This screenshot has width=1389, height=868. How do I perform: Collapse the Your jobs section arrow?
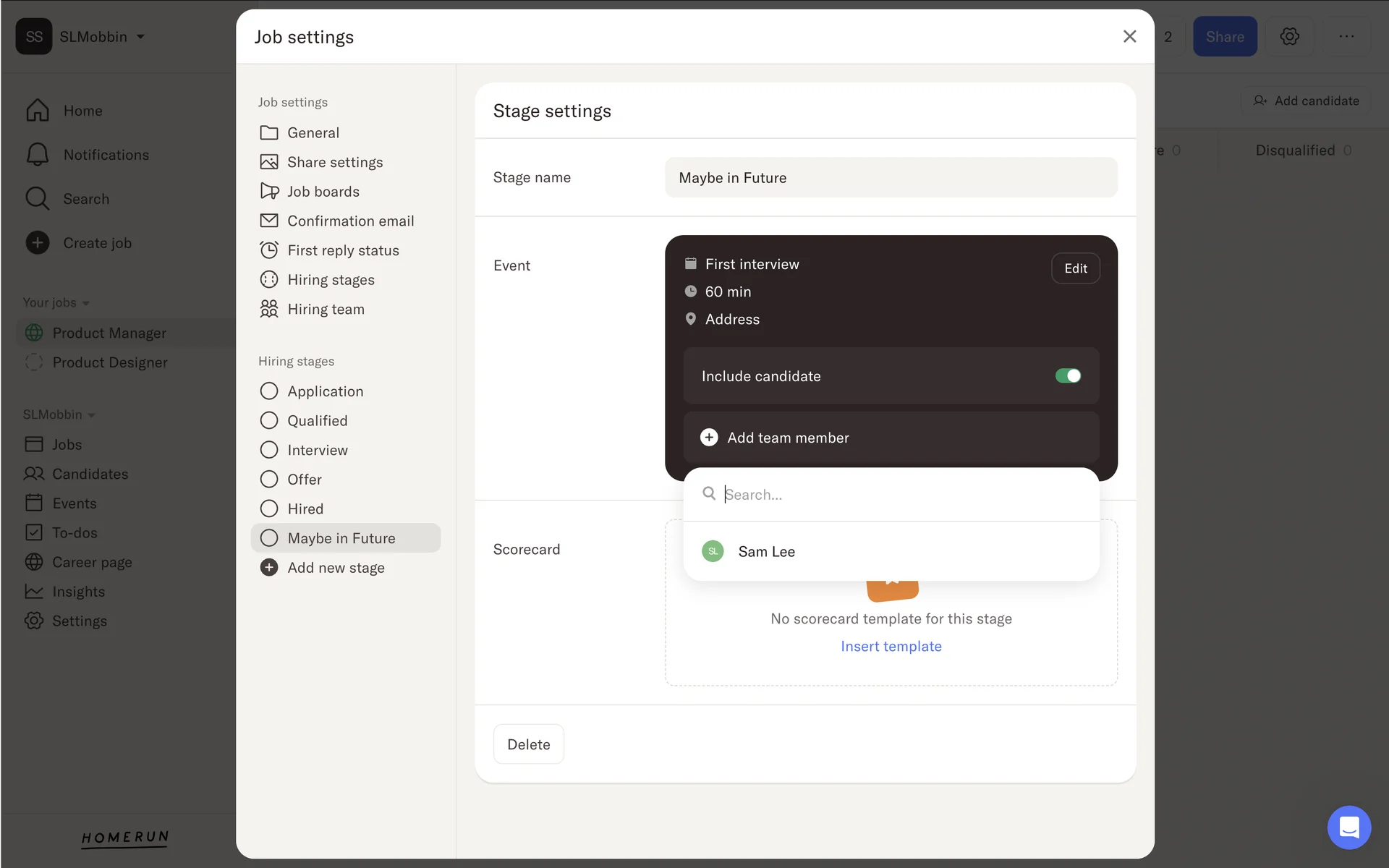tap(86, 303)
